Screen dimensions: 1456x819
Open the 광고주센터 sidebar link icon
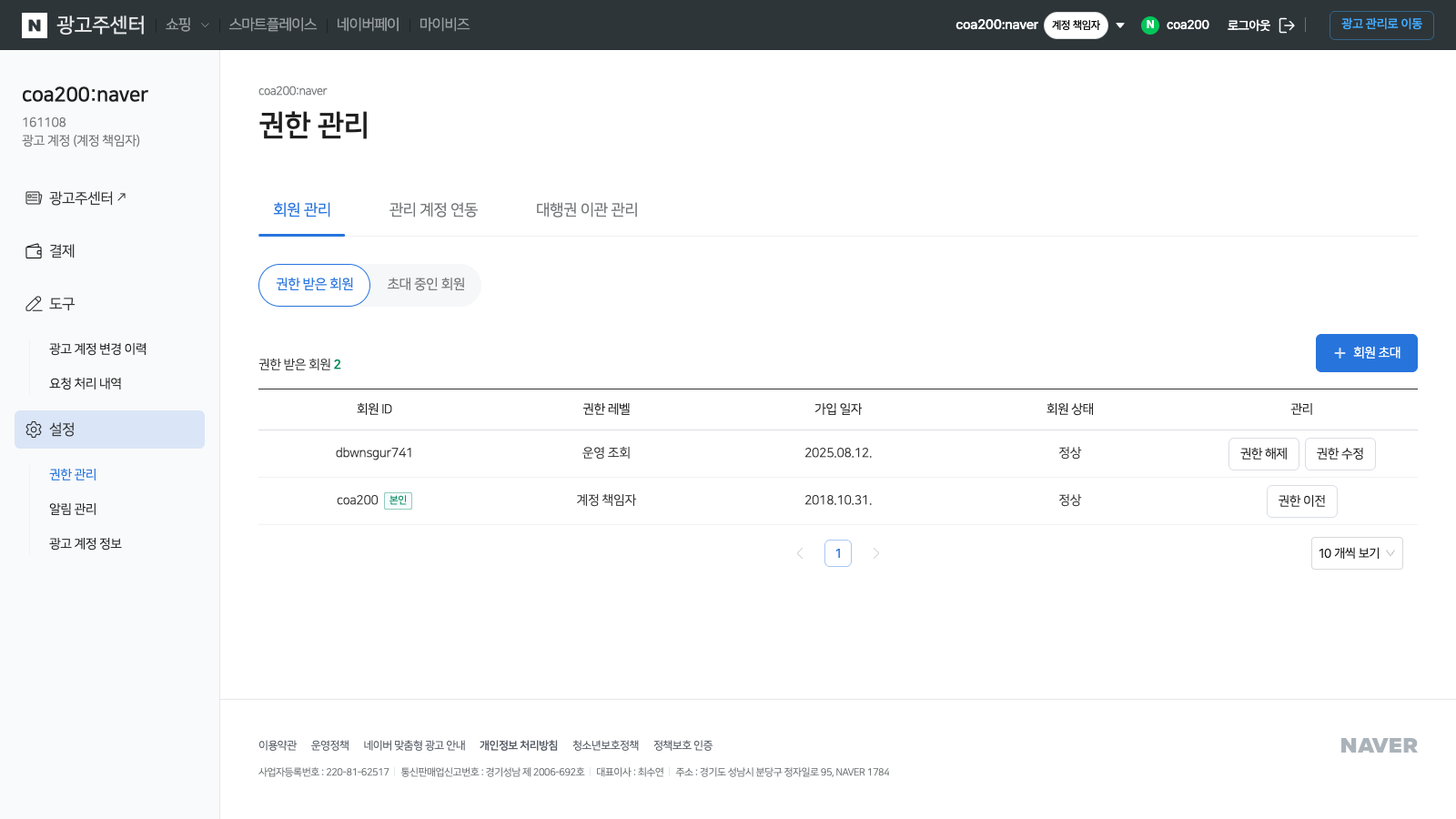(x=34, y=197)
